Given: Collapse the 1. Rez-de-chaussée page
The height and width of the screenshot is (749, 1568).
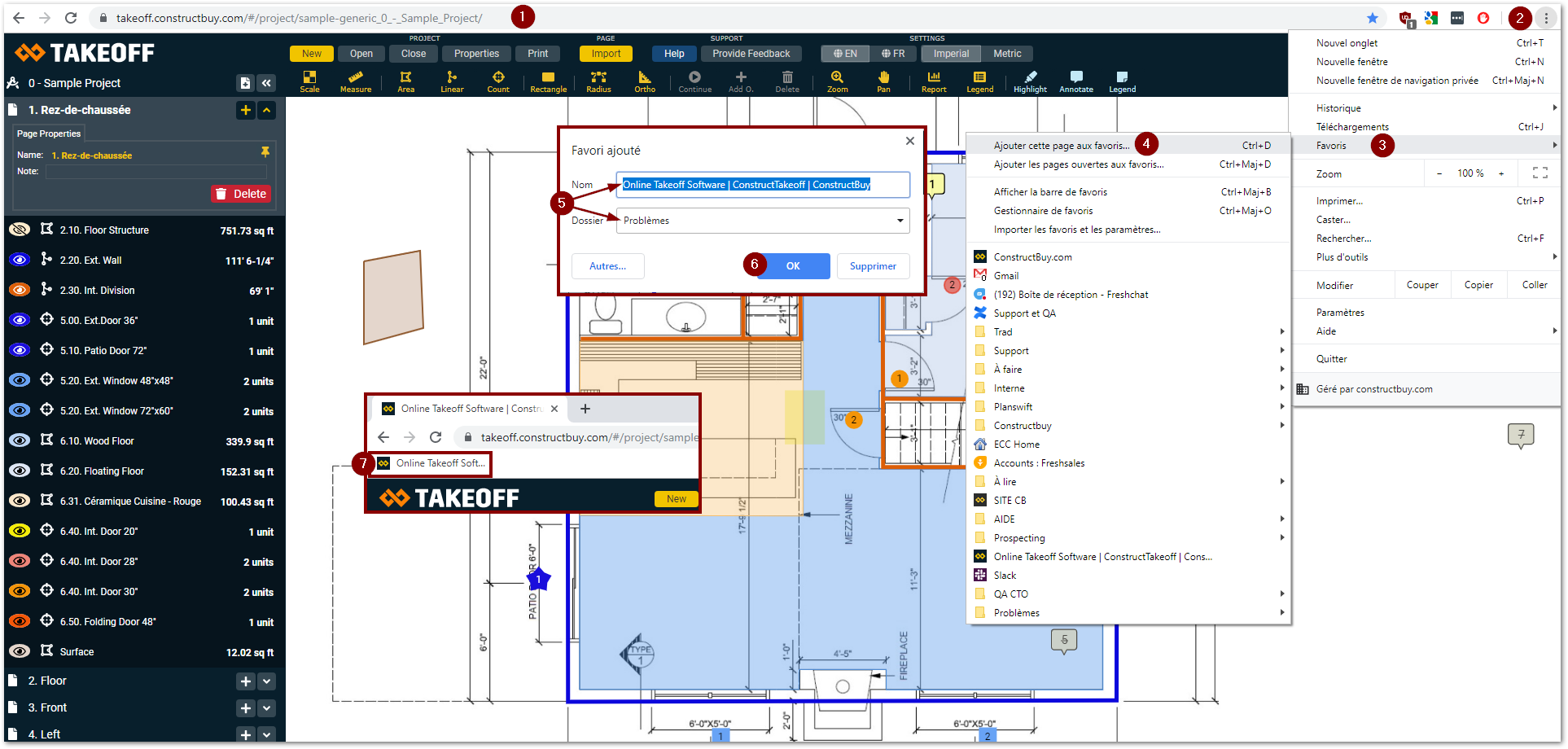Looking at the screenshot, I should click(267, 110).
